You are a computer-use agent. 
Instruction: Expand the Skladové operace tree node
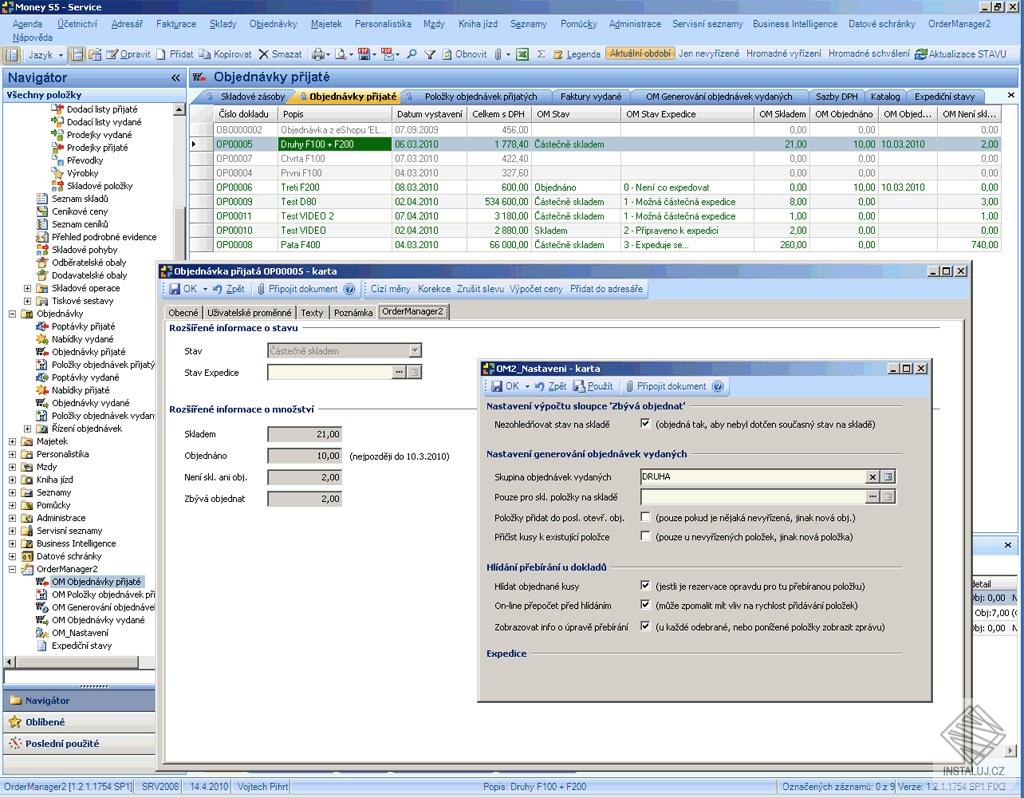point(27,288)
